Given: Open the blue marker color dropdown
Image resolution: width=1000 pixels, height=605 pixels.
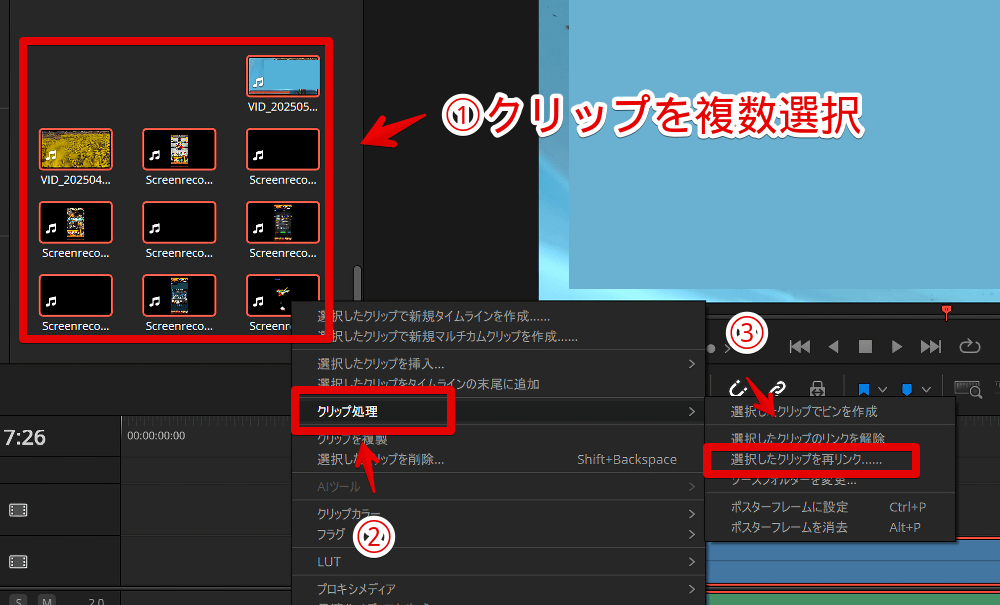Looking at the screenshot, I should [926, 388].
